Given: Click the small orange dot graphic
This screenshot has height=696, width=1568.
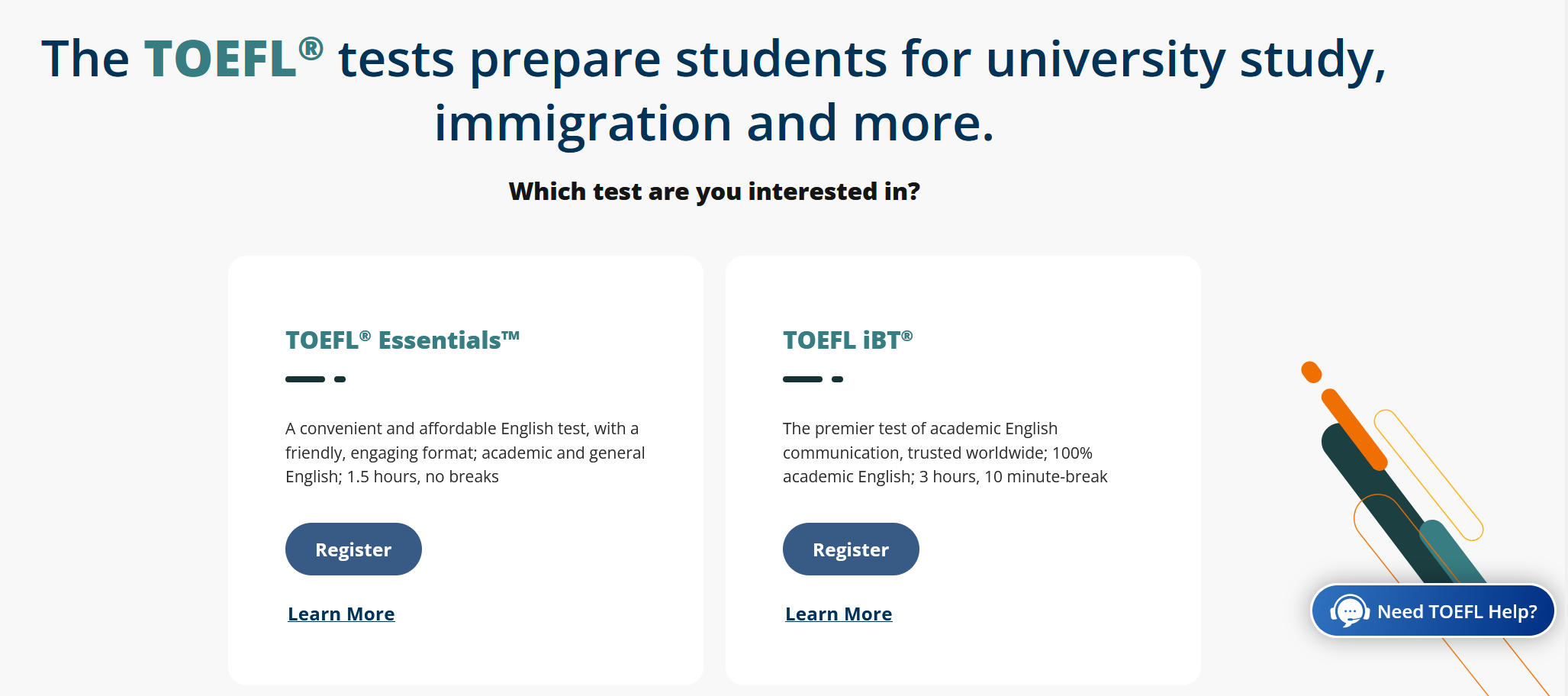Looking at the screenshot, I should point(1311,372).
